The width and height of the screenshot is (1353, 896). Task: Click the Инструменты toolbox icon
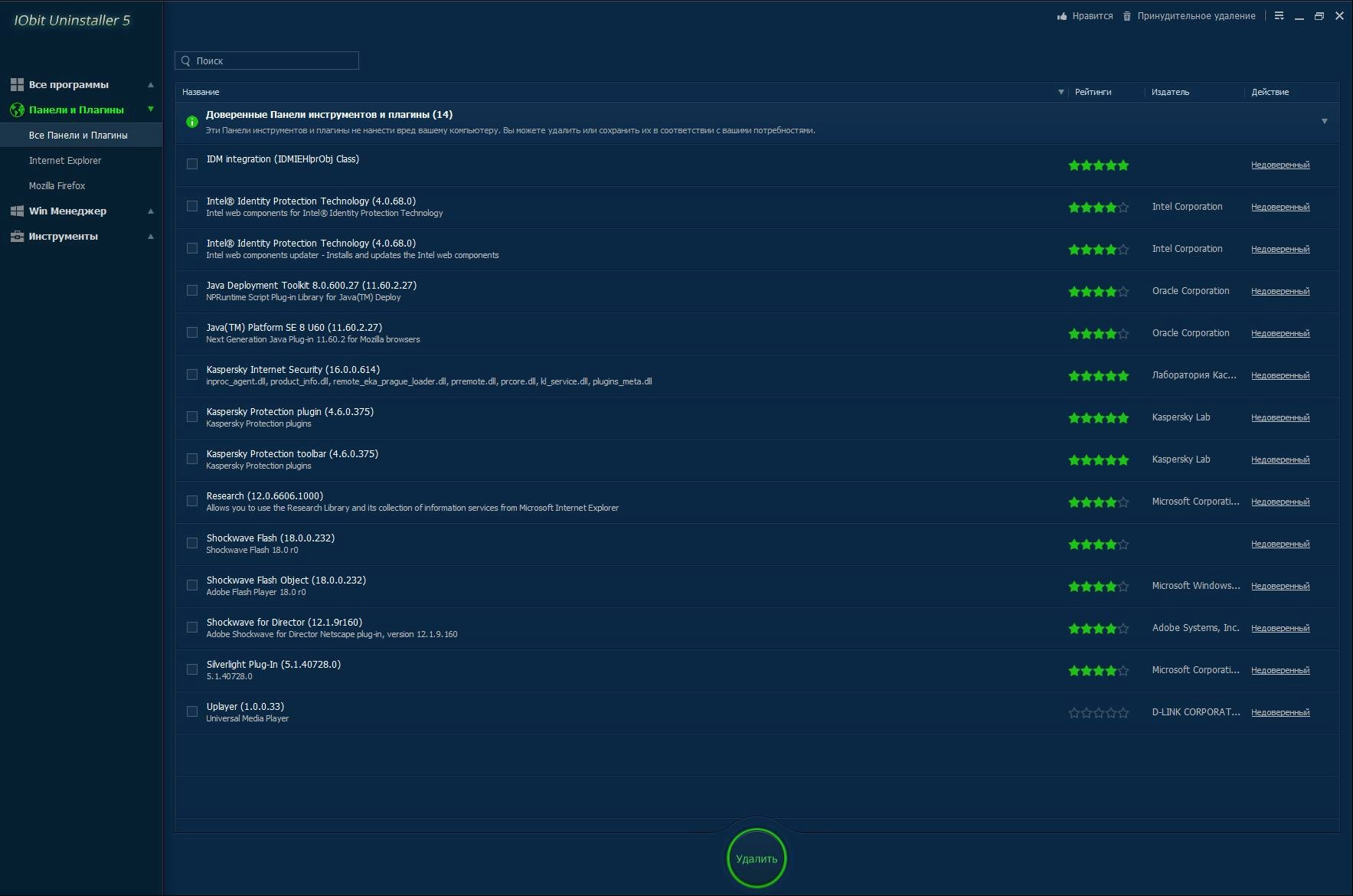pyautogui.click(x=17, y=236)
